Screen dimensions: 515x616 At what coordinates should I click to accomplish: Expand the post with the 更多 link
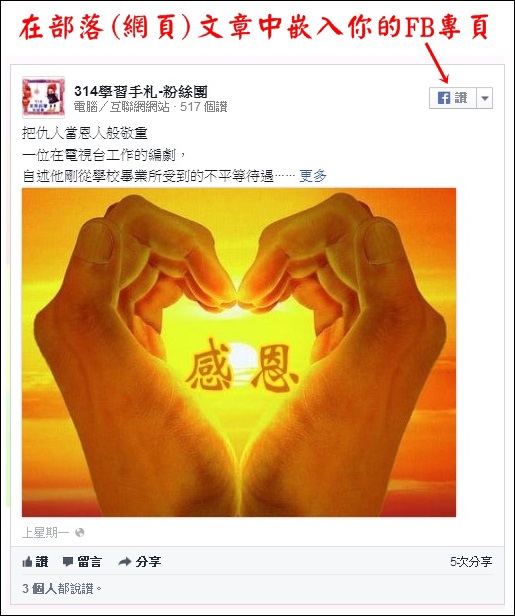pyautogui.click(x=313, y=176)
